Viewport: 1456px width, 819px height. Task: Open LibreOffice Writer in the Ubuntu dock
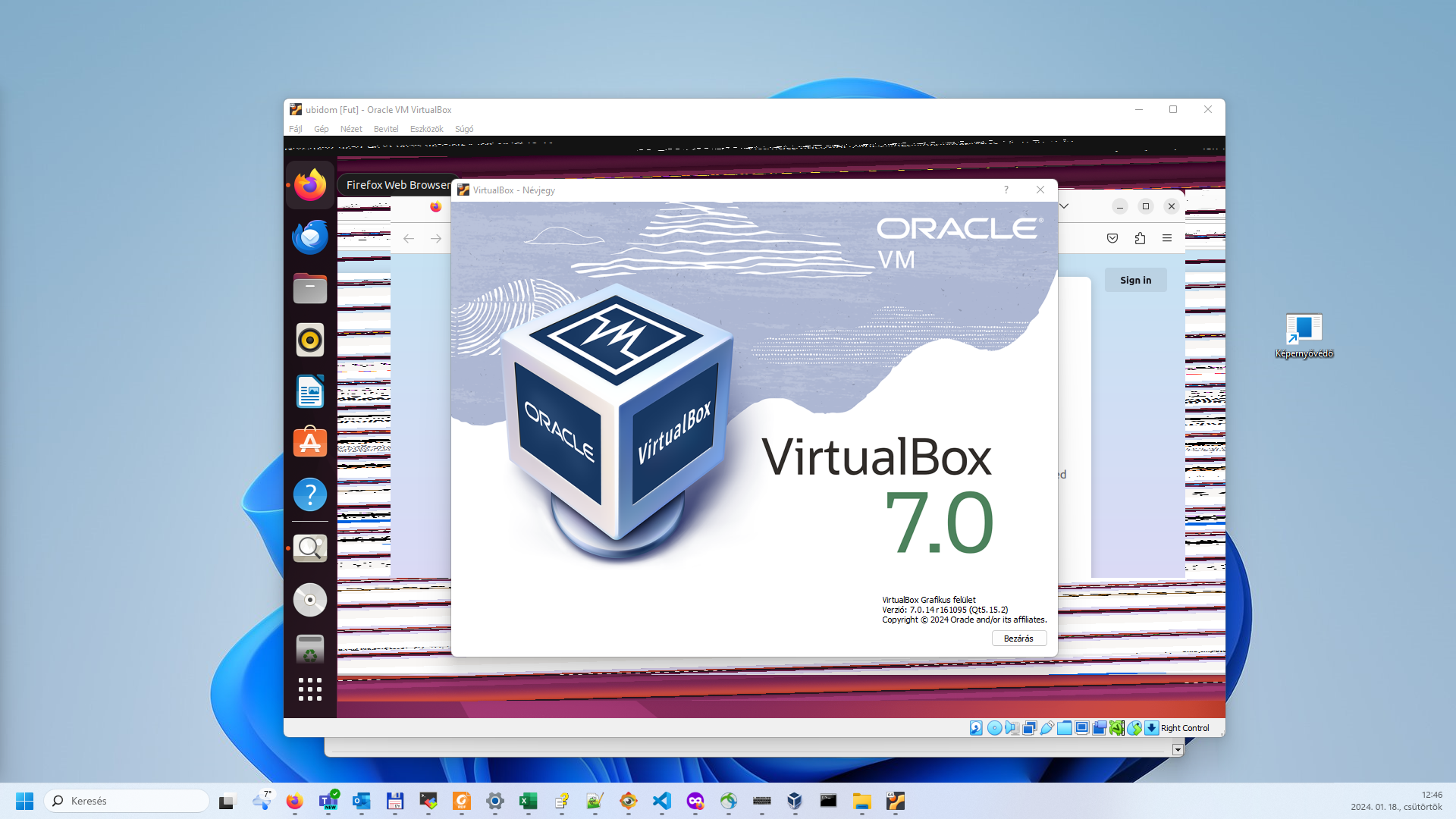(x=310, y=392)
